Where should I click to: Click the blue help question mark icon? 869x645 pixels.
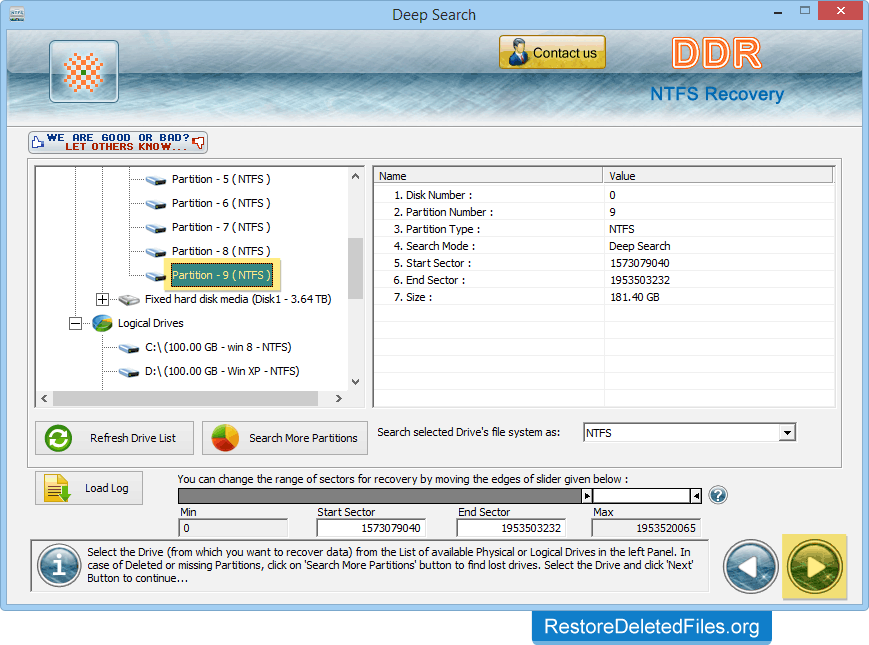point(718,495)
